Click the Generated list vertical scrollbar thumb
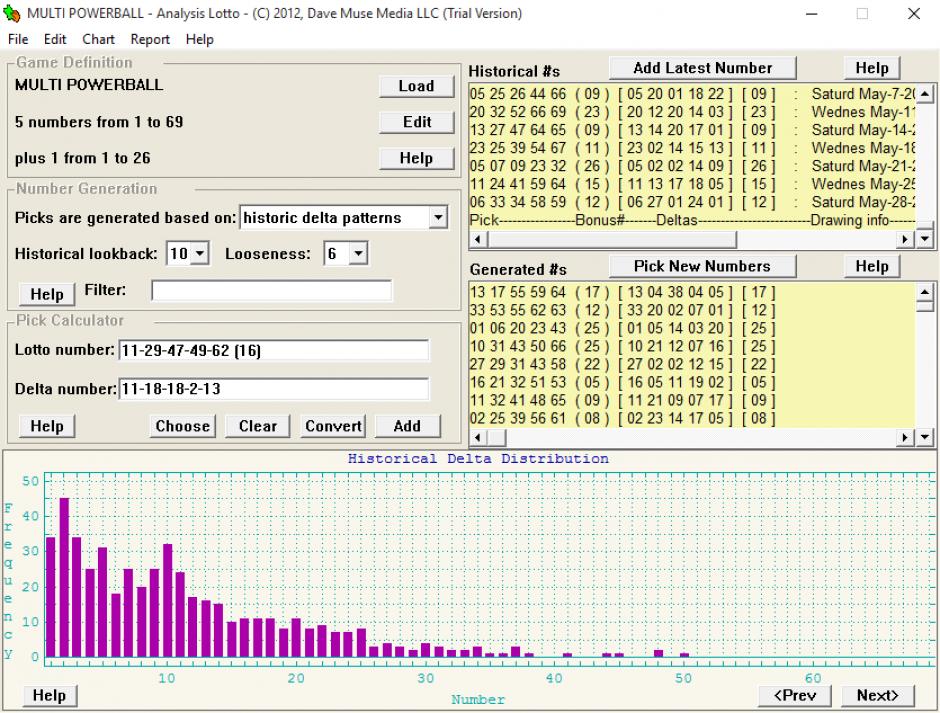The image size is (940, 713). tap(924, 306)
